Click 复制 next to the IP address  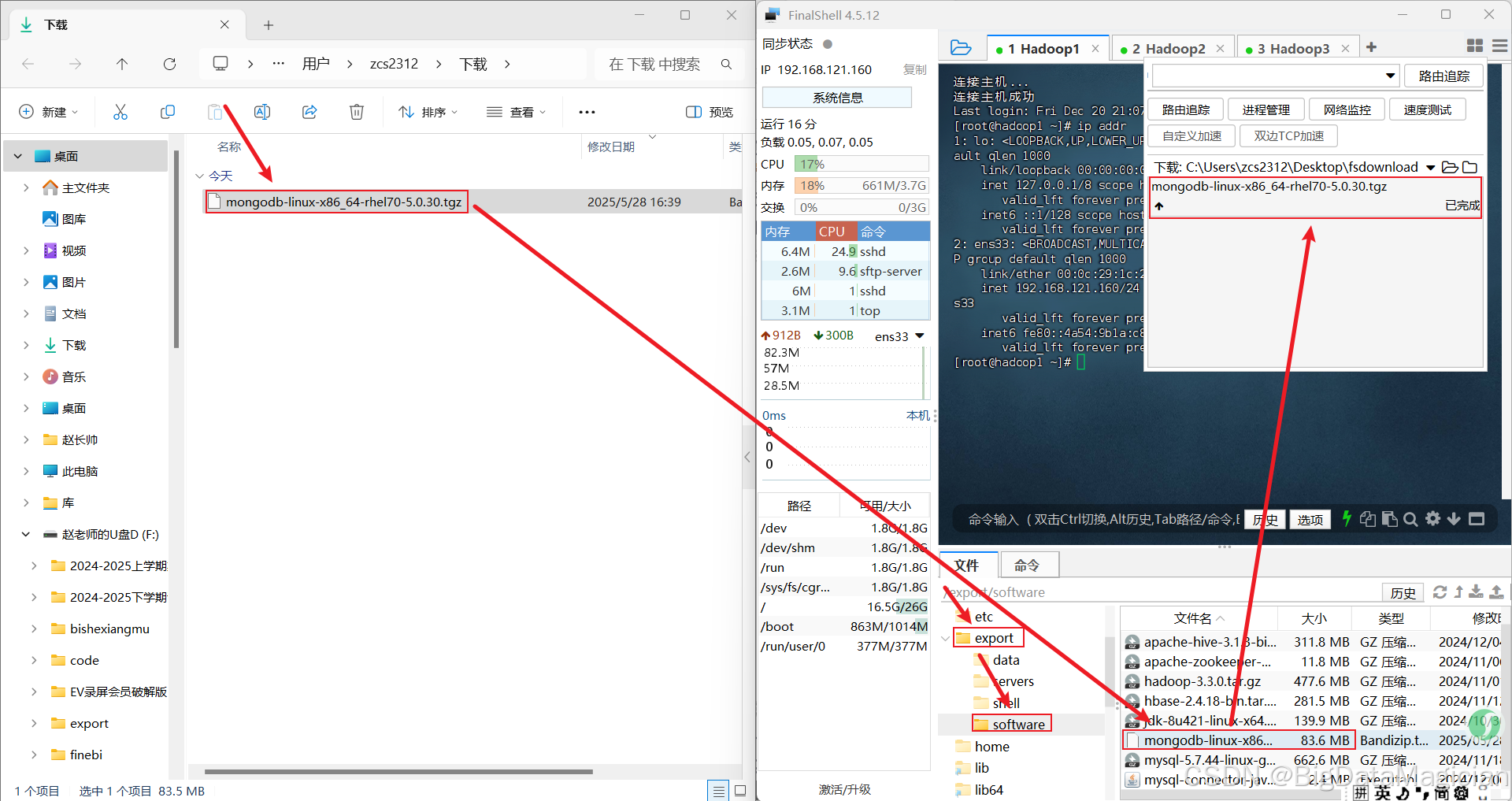(x=914, y=69)
